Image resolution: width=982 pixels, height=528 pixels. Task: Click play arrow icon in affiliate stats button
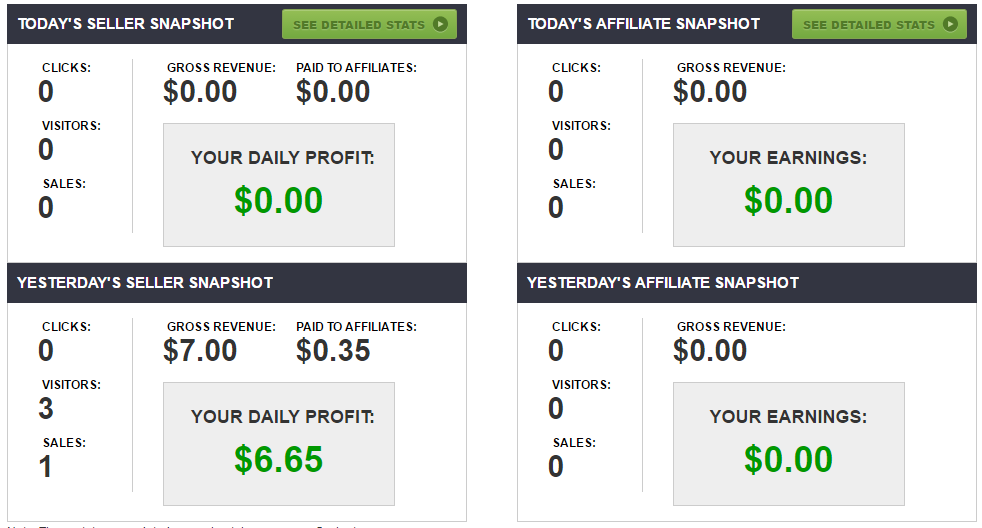coord(950,24)
